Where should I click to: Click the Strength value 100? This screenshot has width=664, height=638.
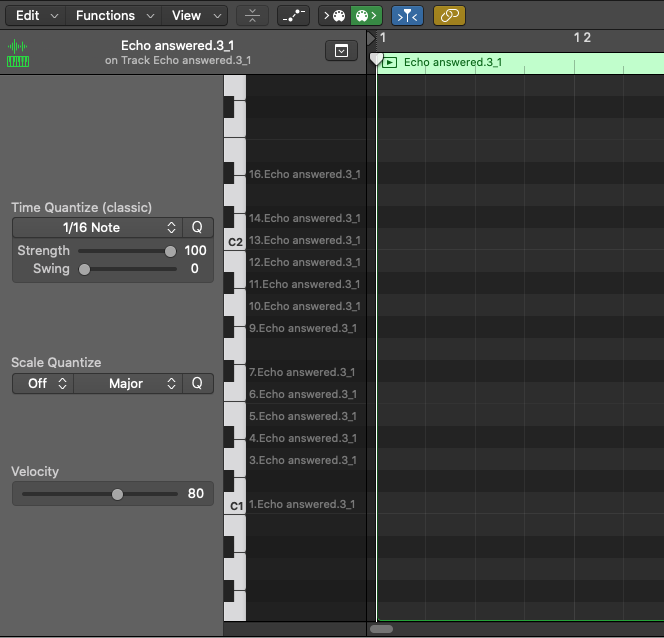195,251
